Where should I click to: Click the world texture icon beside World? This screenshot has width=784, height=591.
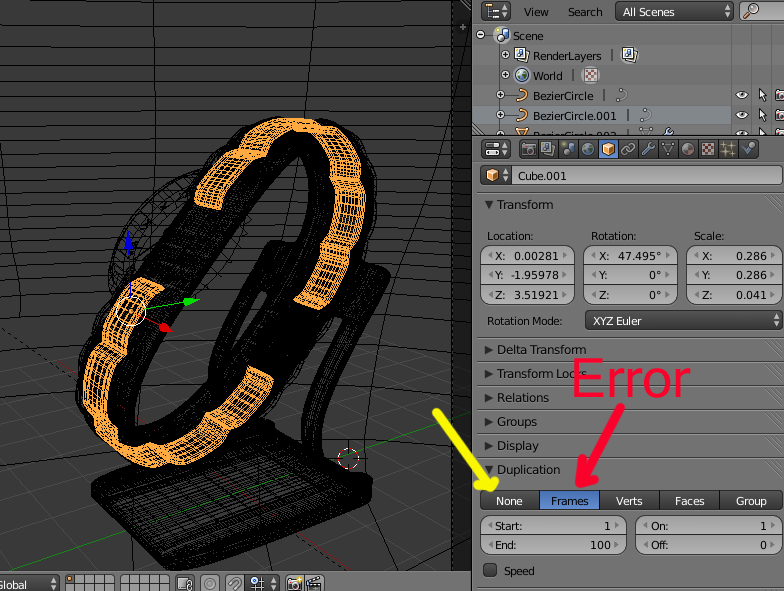pyautogui.click(x=590, y=75)
